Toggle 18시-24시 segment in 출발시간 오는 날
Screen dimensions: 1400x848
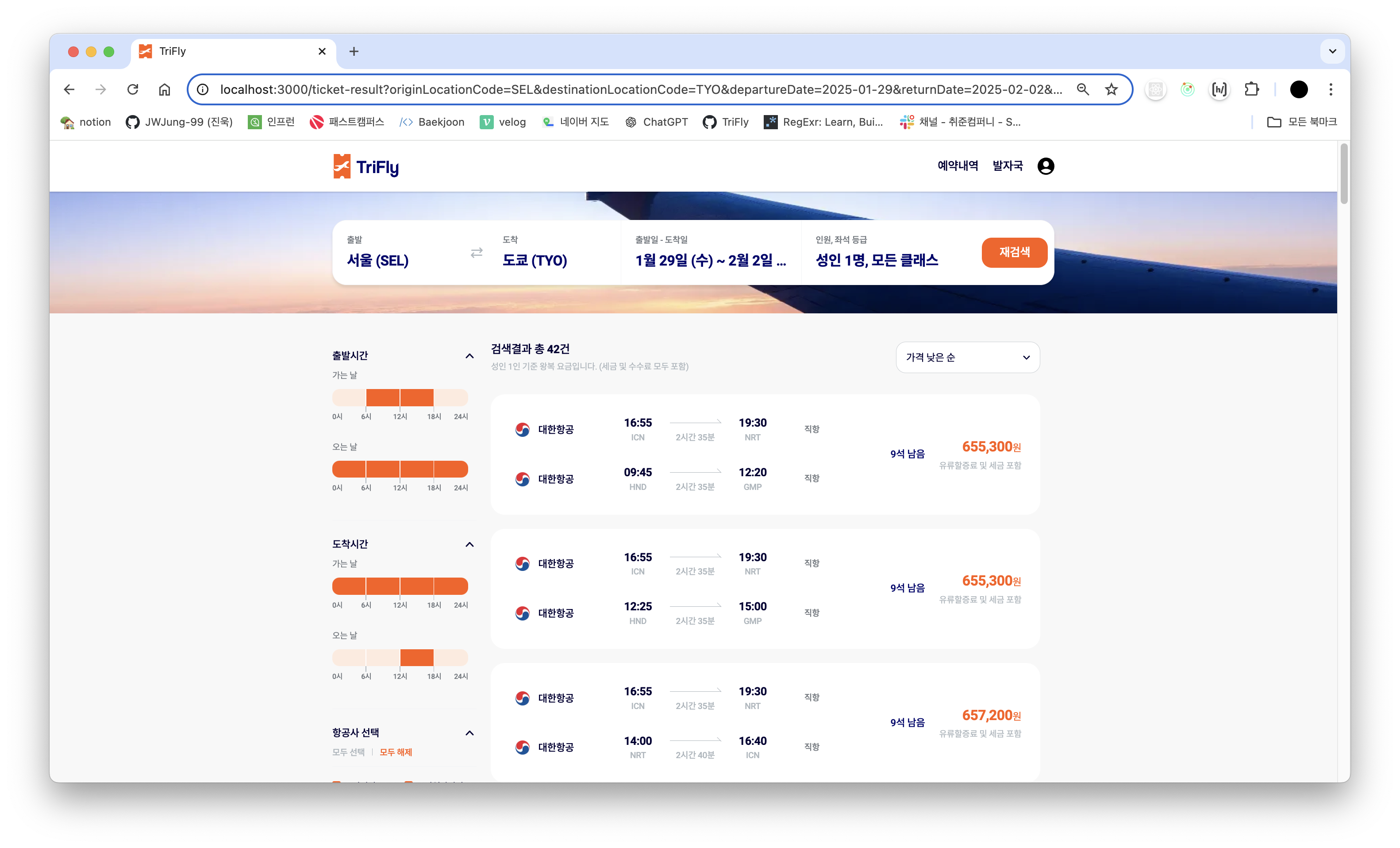click(450, 469)
